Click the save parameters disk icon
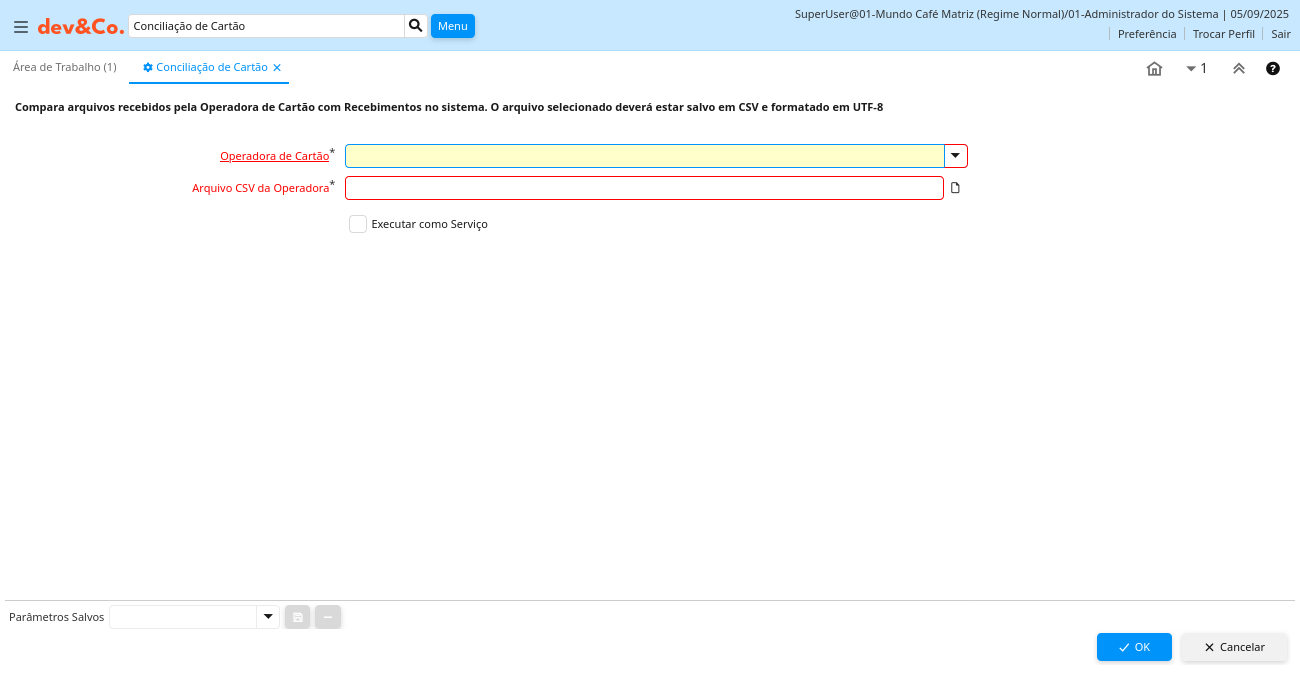1300x674 pixels. point(298,617)
